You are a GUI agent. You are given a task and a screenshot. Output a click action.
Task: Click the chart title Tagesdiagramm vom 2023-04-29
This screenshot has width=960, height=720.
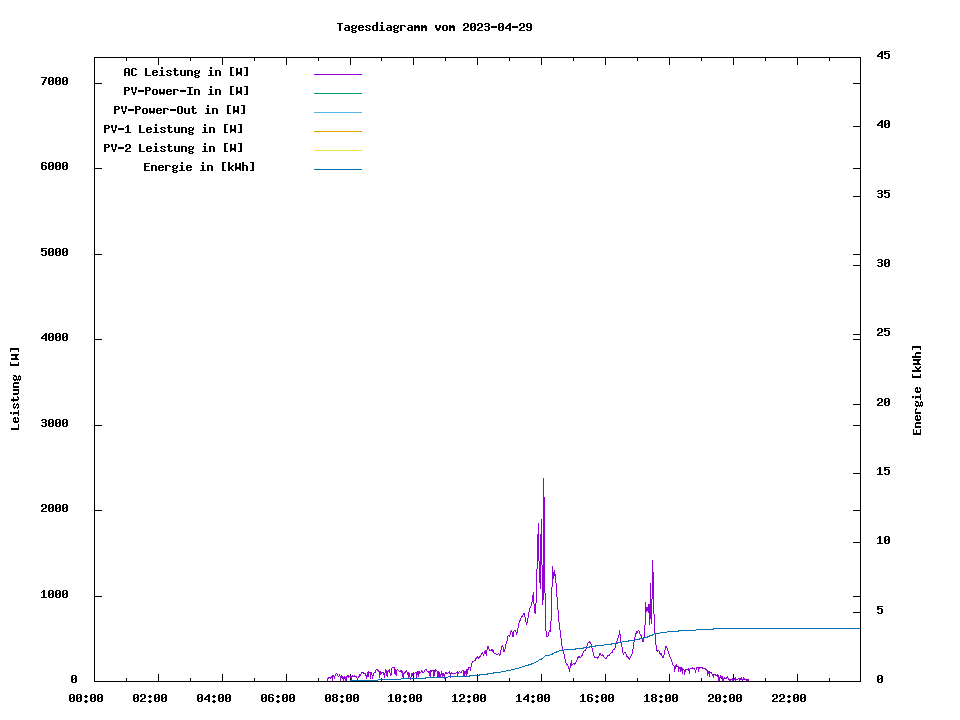[434, 27]
